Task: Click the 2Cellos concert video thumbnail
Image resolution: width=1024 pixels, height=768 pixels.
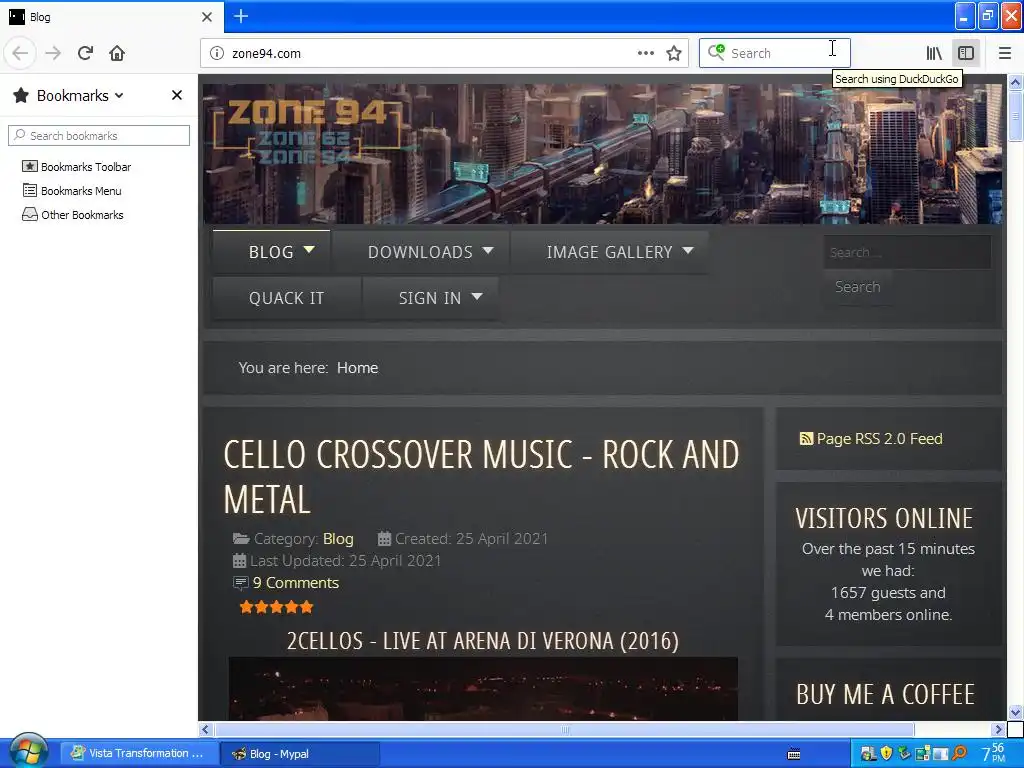Action: pos(483,689)
